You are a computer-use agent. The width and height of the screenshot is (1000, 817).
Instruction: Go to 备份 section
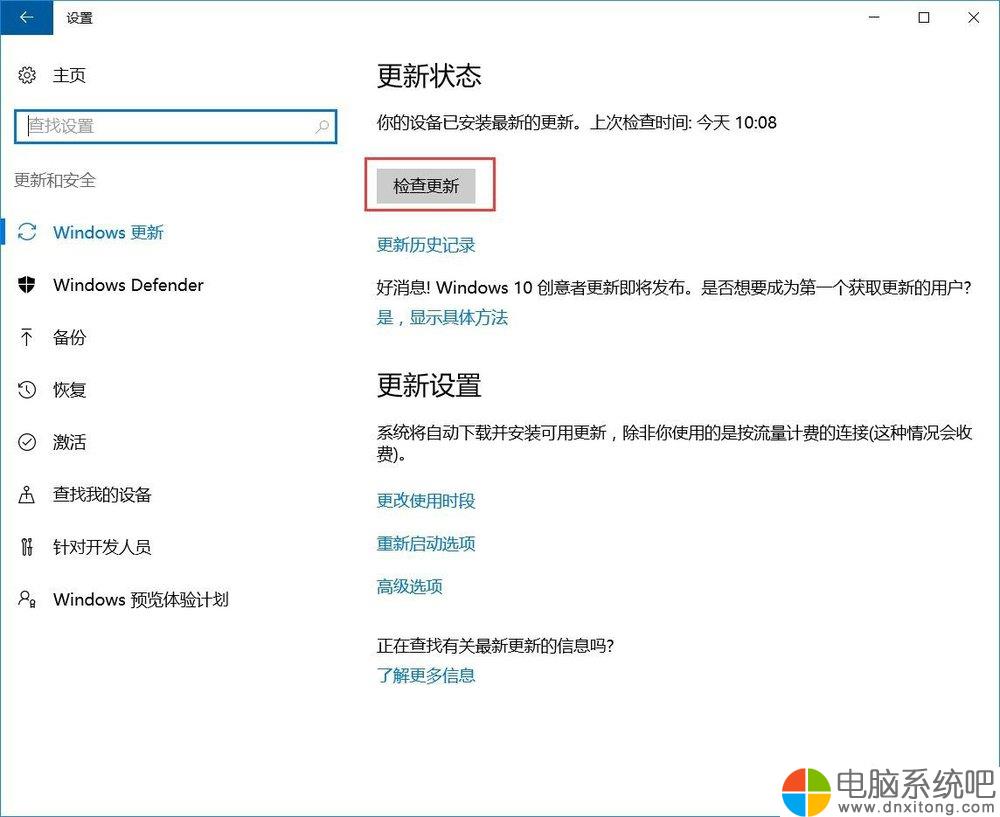coord(69,337)
